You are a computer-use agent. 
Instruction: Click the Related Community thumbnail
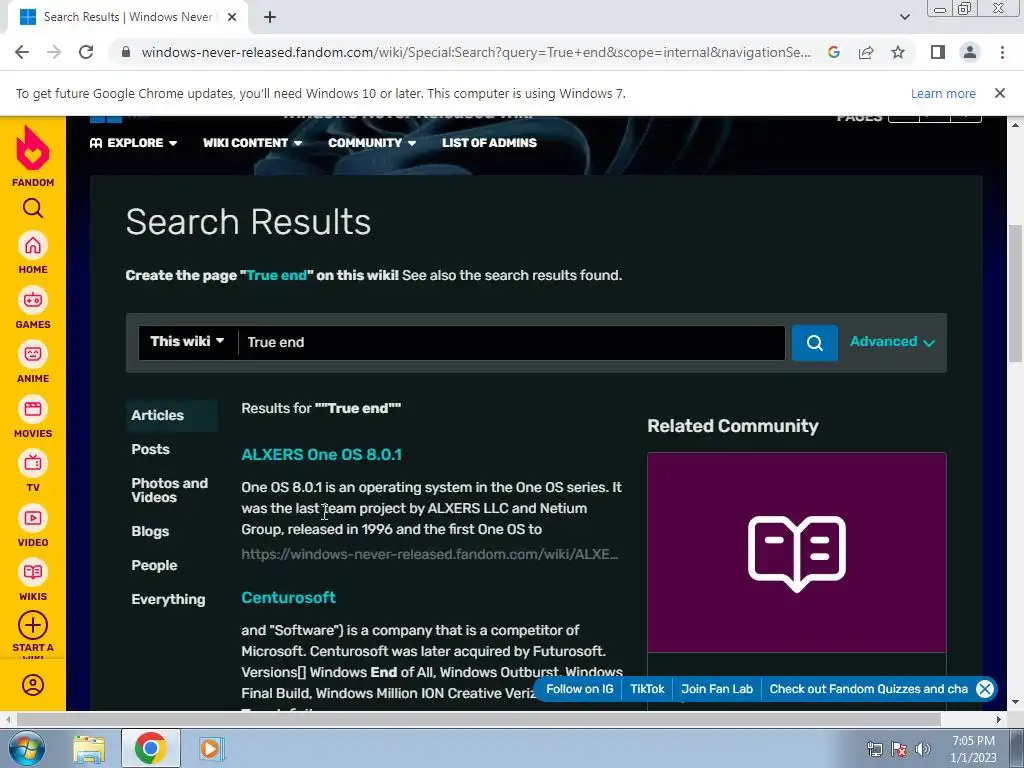tap(797, 552)
